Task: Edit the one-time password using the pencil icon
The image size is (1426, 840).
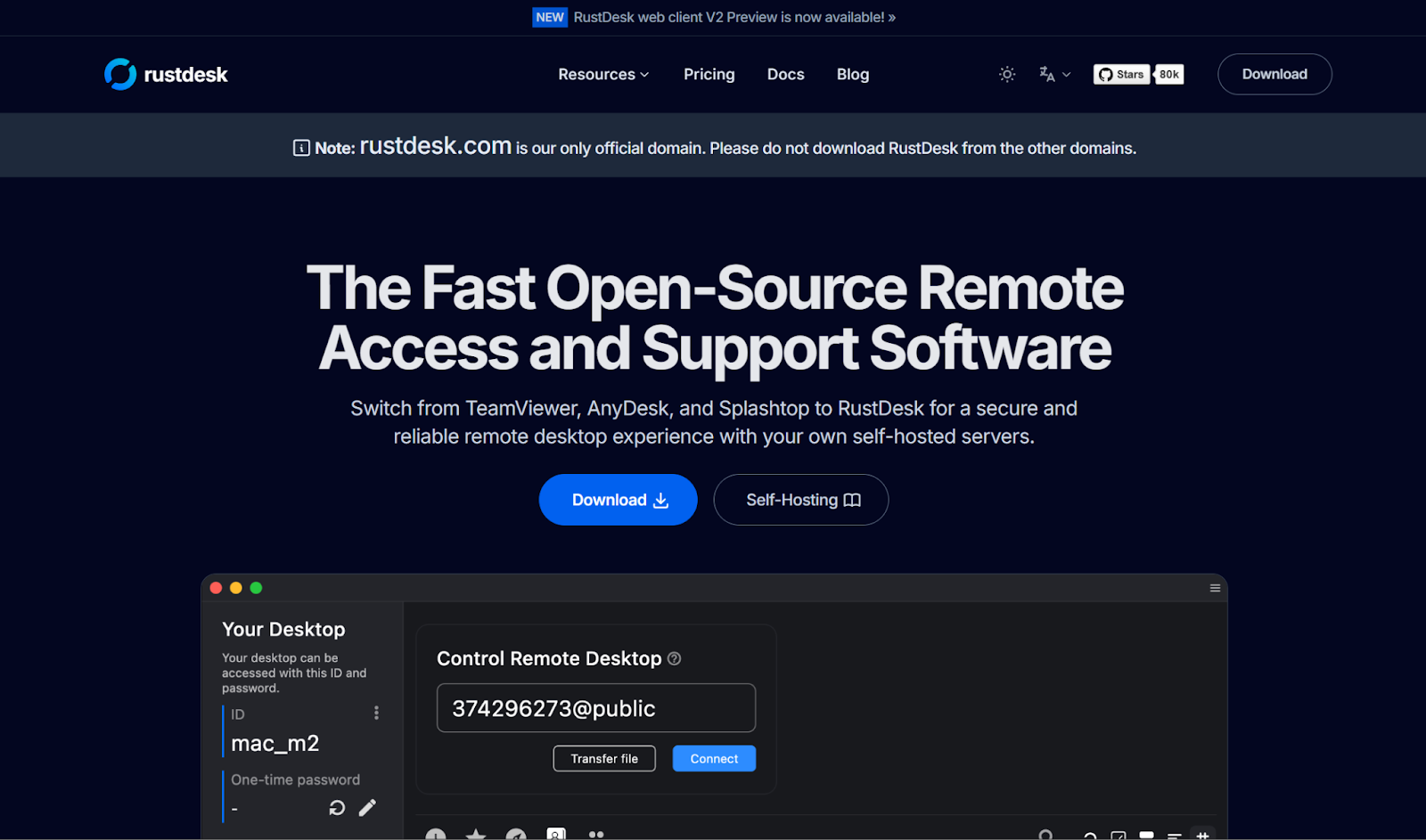Action: [366, 807]
